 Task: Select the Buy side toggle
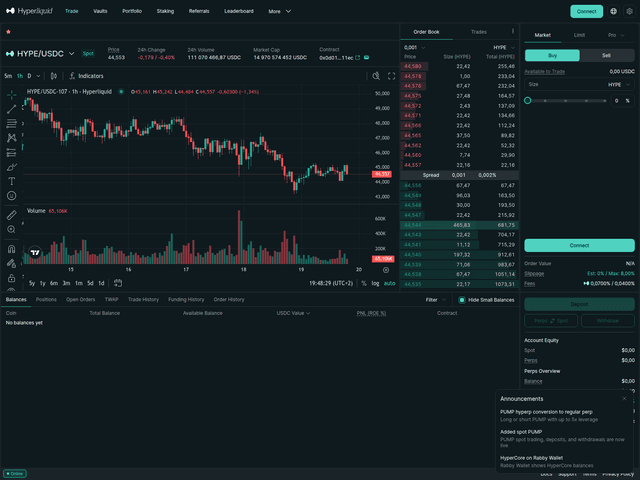coord(552,56)
